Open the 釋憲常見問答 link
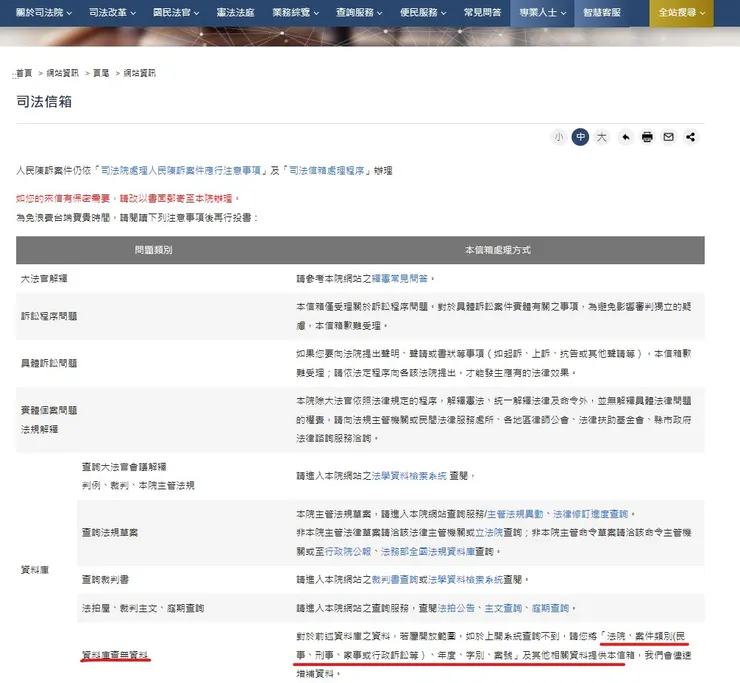This screenshot has width=740, height=683. point(400,278)
